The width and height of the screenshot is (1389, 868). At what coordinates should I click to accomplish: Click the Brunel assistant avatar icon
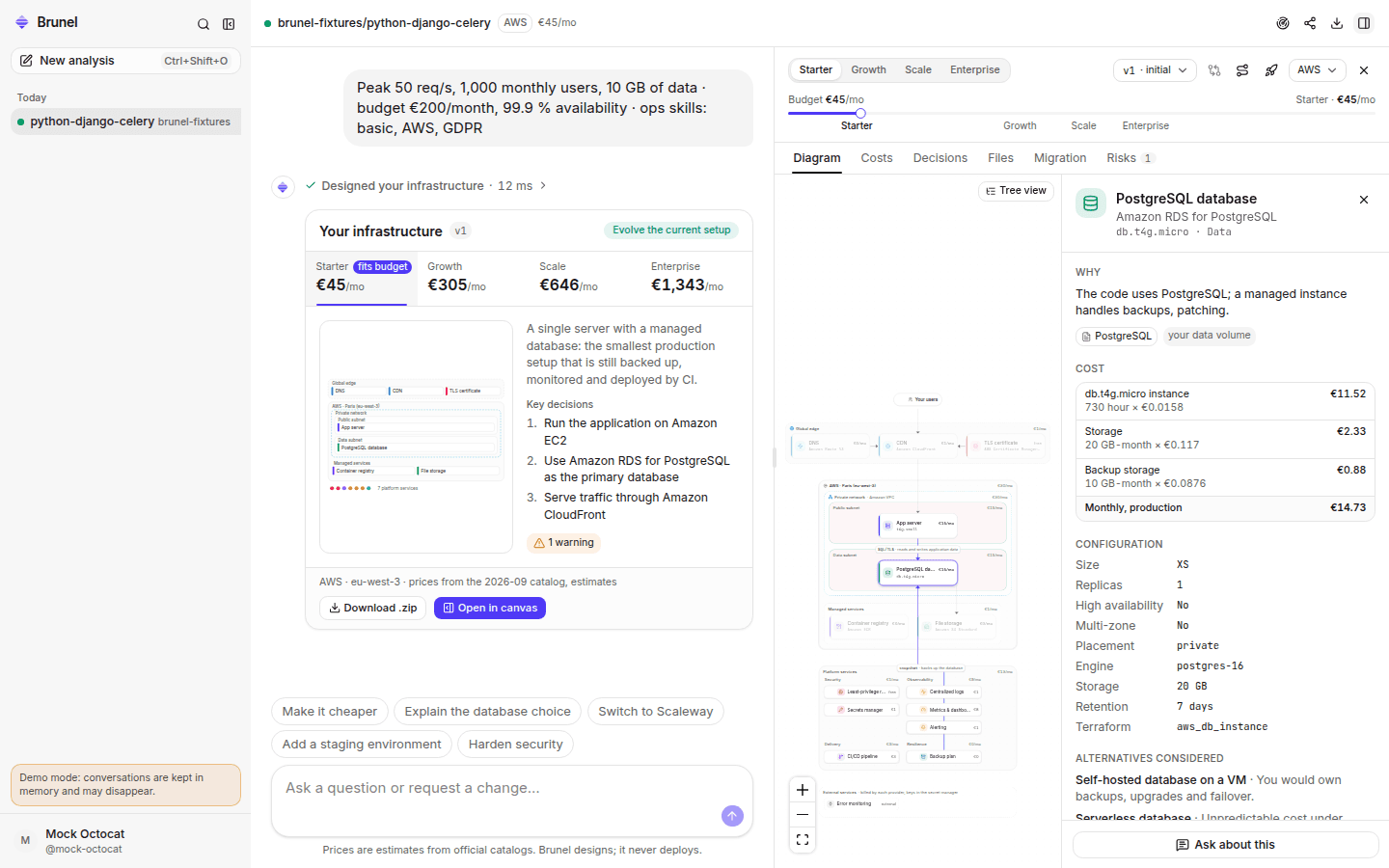pos(283,187)
